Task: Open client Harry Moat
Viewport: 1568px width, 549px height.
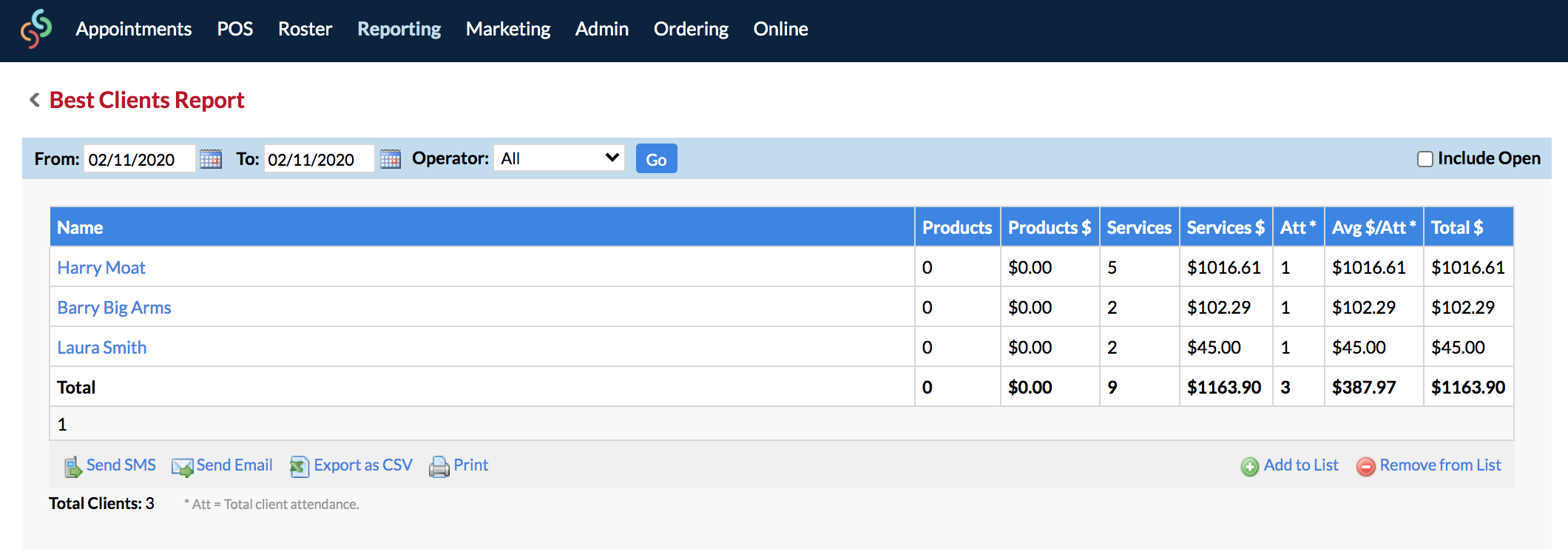Action: (x=101, y=267)
